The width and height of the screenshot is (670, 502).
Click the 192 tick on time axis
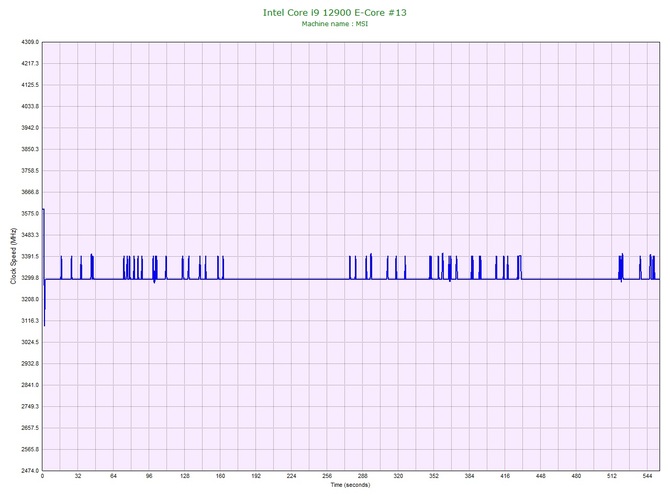click(256, 476)
